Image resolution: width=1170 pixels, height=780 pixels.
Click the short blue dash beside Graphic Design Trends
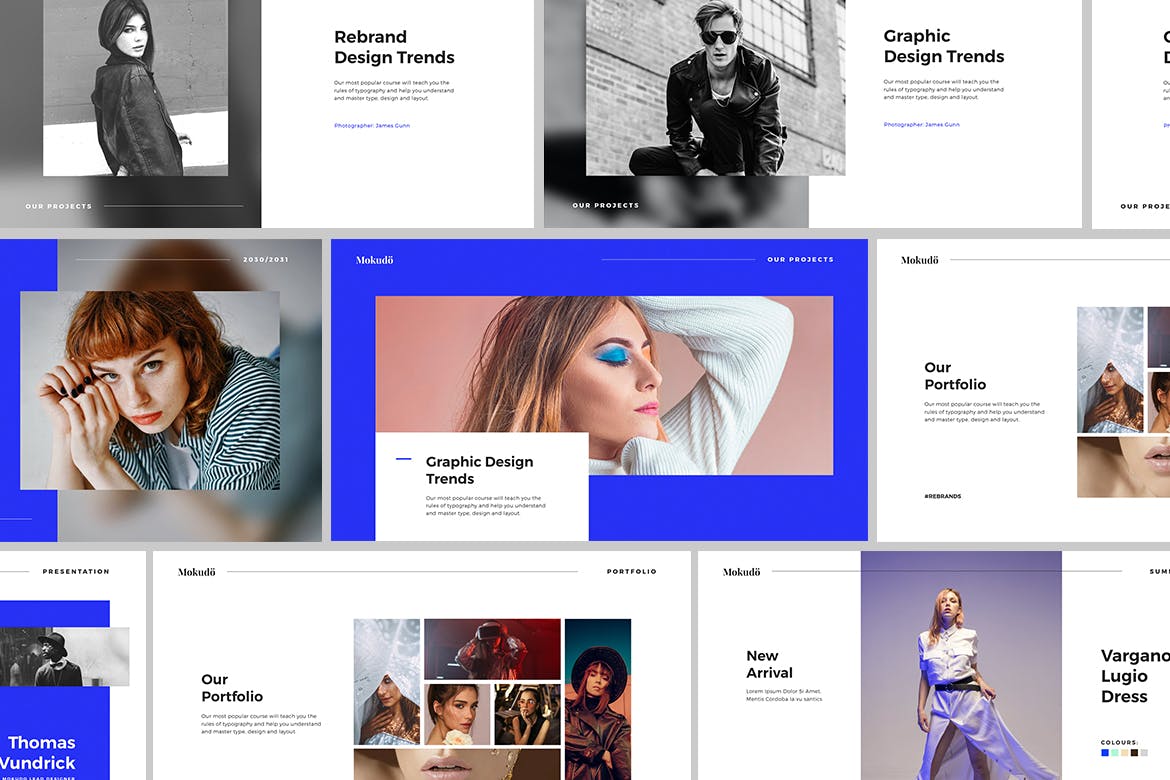tap(404, 459)
